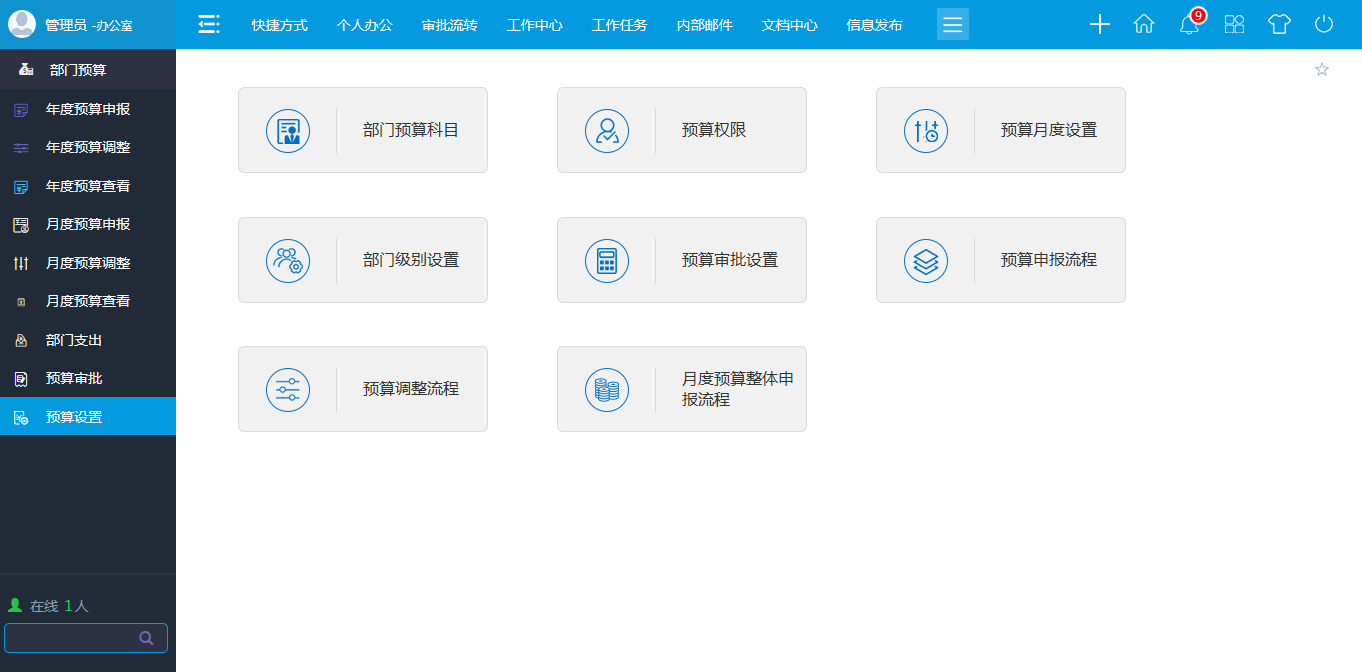The height and width of the screenshot is (672, 1362).
Task: Click the home icon in top bar
Action: pos(1144,24)
